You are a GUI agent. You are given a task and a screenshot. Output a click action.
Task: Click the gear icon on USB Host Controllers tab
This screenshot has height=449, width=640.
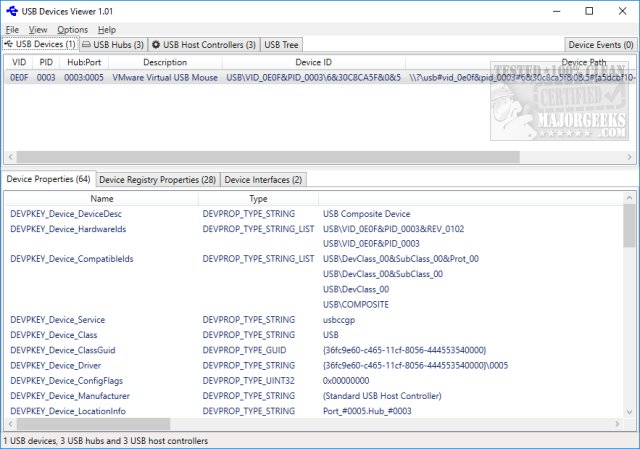[155, 45]
